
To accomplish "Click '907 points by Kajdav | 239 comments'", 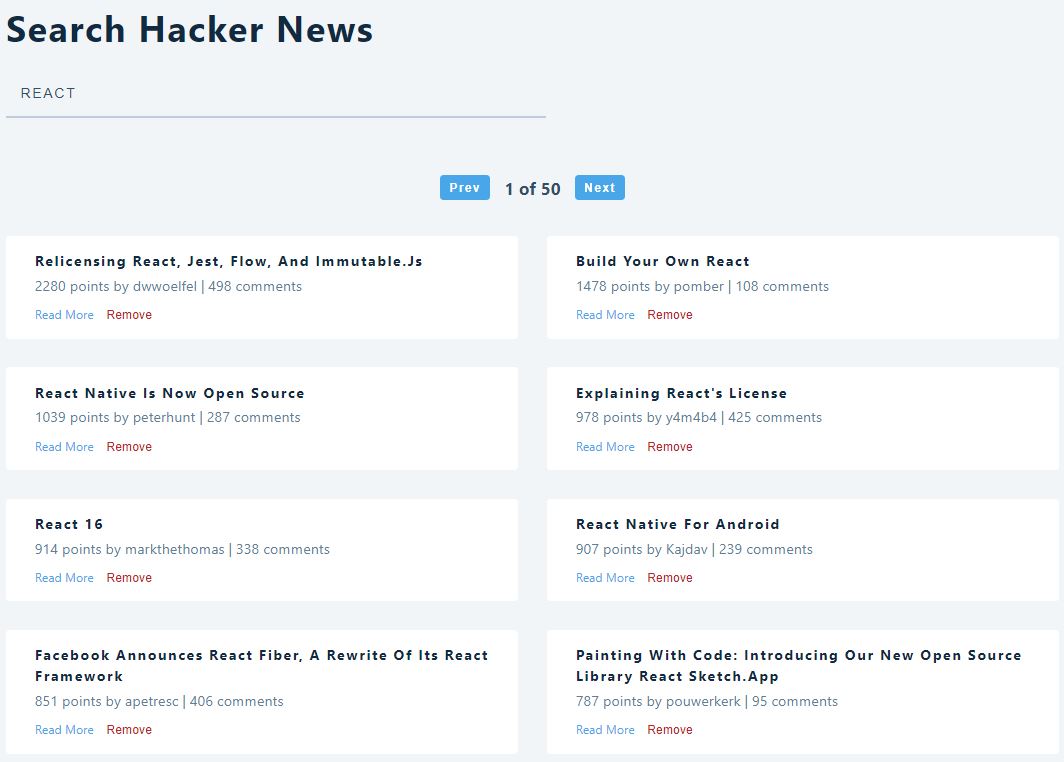I will tap(694, 549).
